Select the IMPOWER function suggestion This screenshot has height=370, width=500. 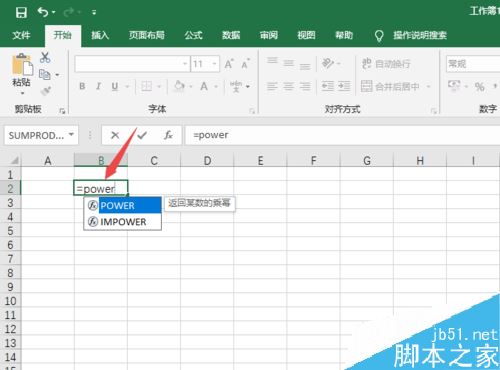(x=123, y=222)
